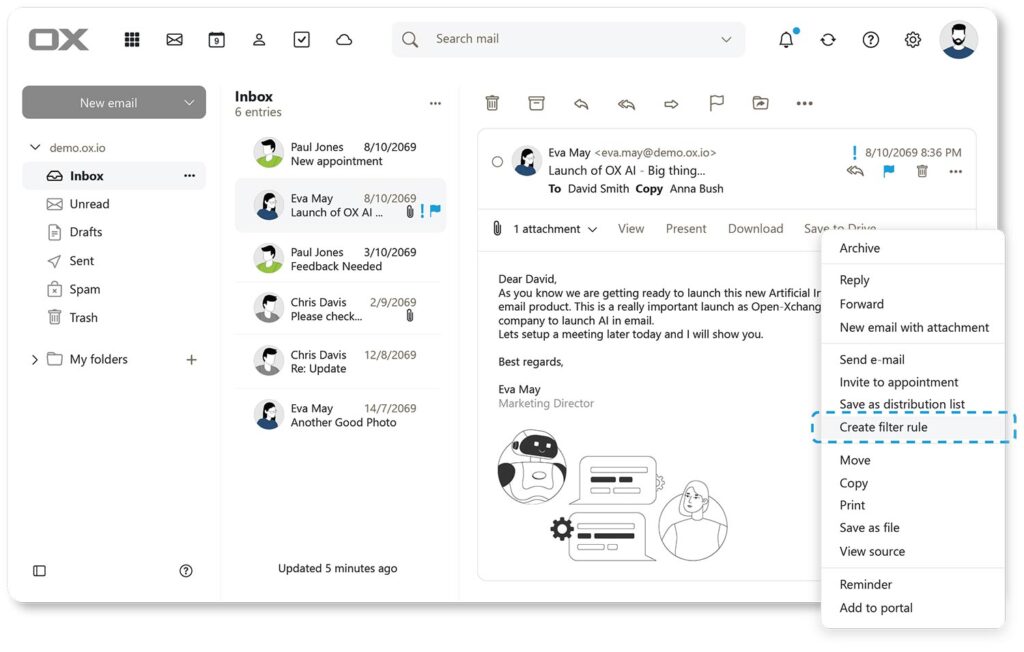
Task: Expand the My folders tree
Action: (35, 360)
